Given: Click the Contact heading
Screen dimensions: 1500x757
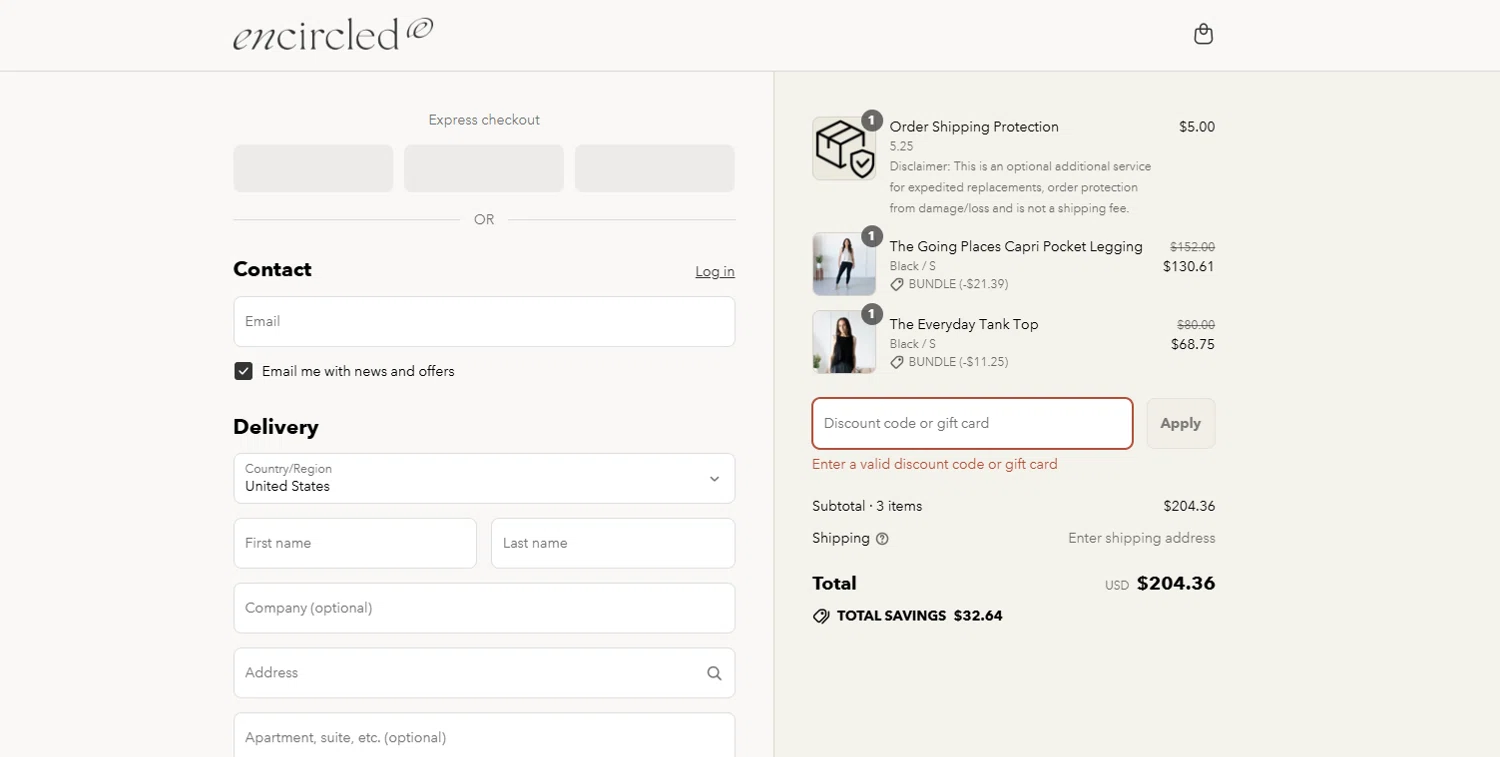Looking at the screenshot, I should (272, 270).
